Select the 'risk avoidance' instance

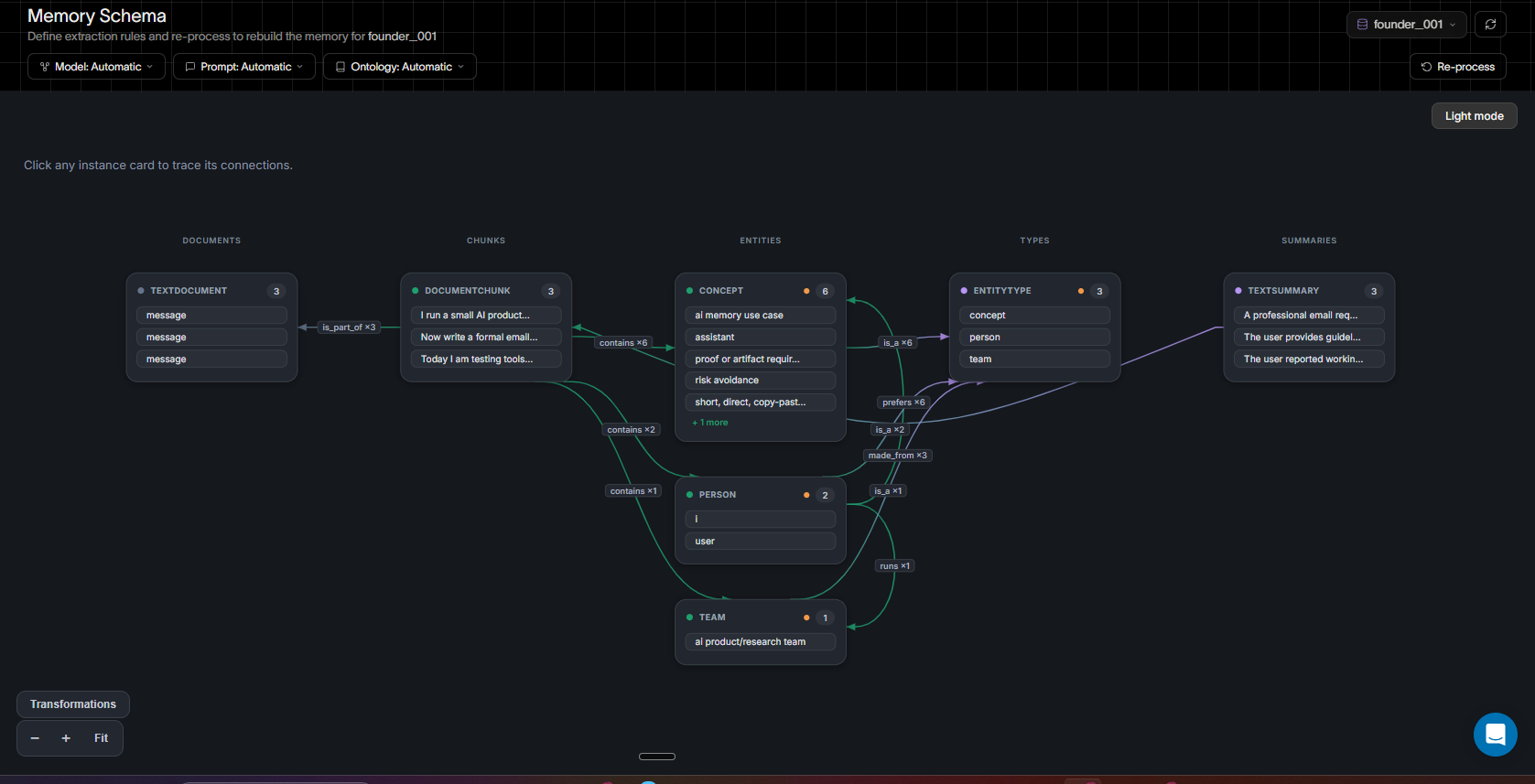coord(761,381)
